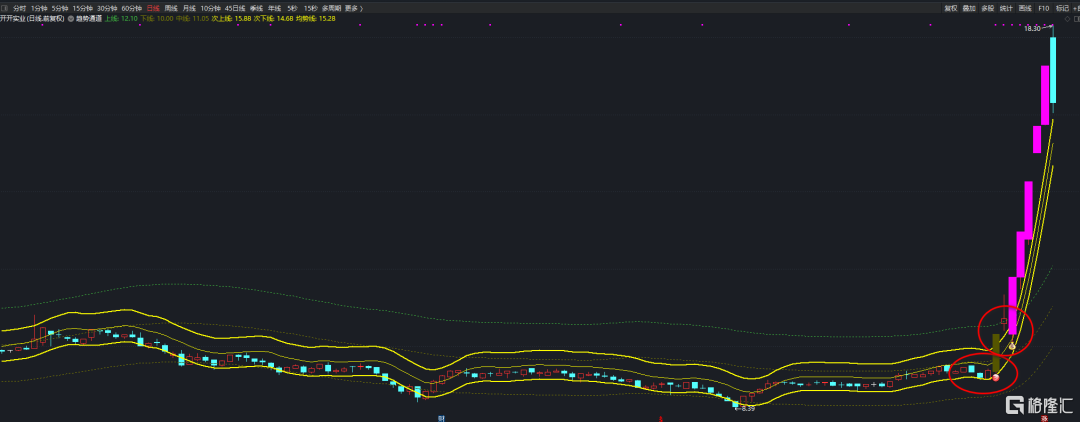1080x422 pixels.
Task: Click the diamond icon below the 标记 button
Action: point(1067,19)
